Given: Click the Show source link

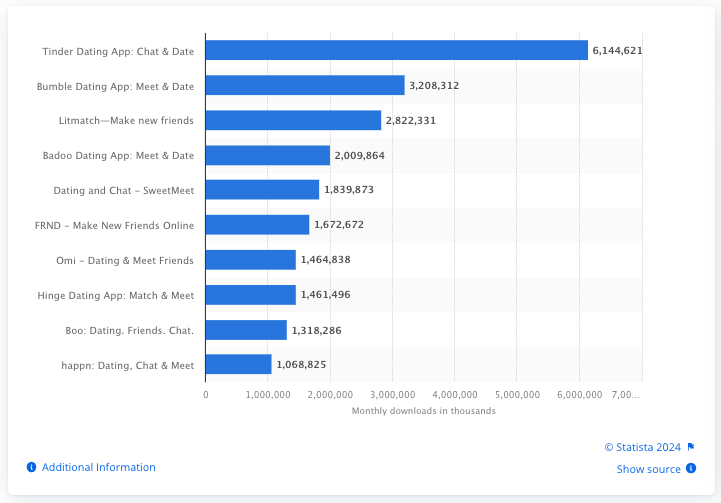Looking at the screenshot, I should pos(648,469).
